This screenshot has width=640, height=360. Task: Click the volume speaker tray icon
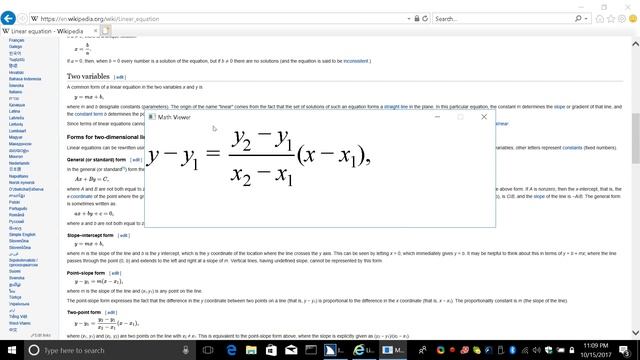point(537,350)
